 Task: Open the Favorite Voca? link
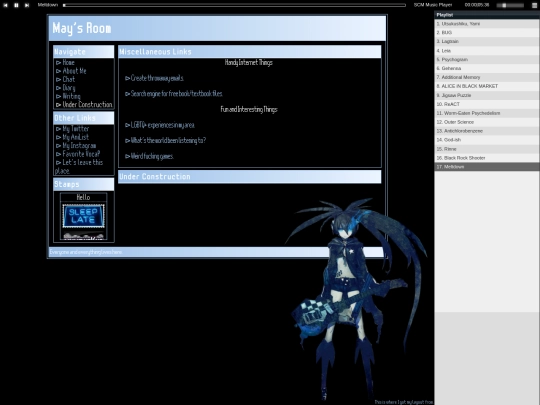81,154
